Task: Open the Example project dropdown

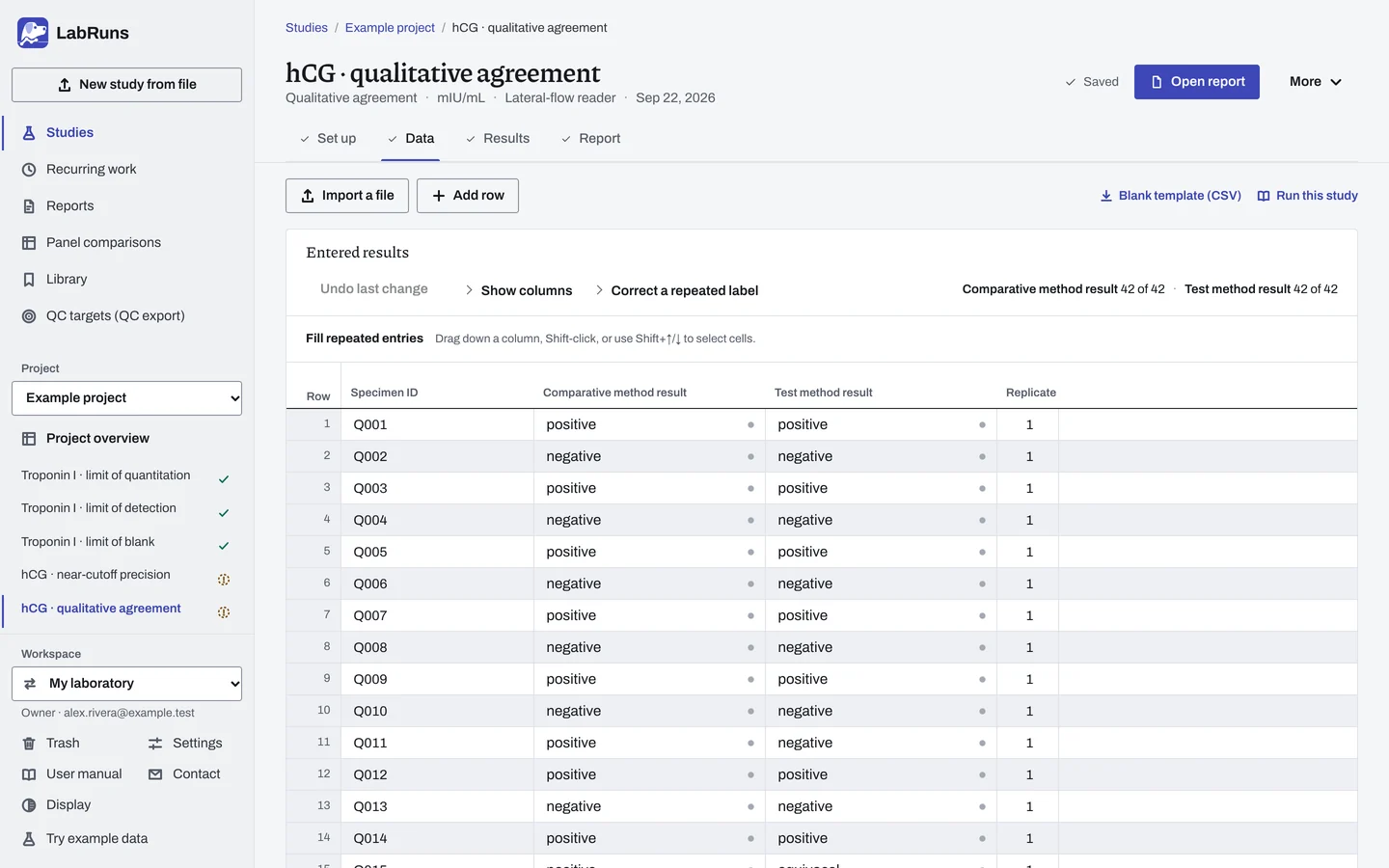Action: tap(126, 398)
